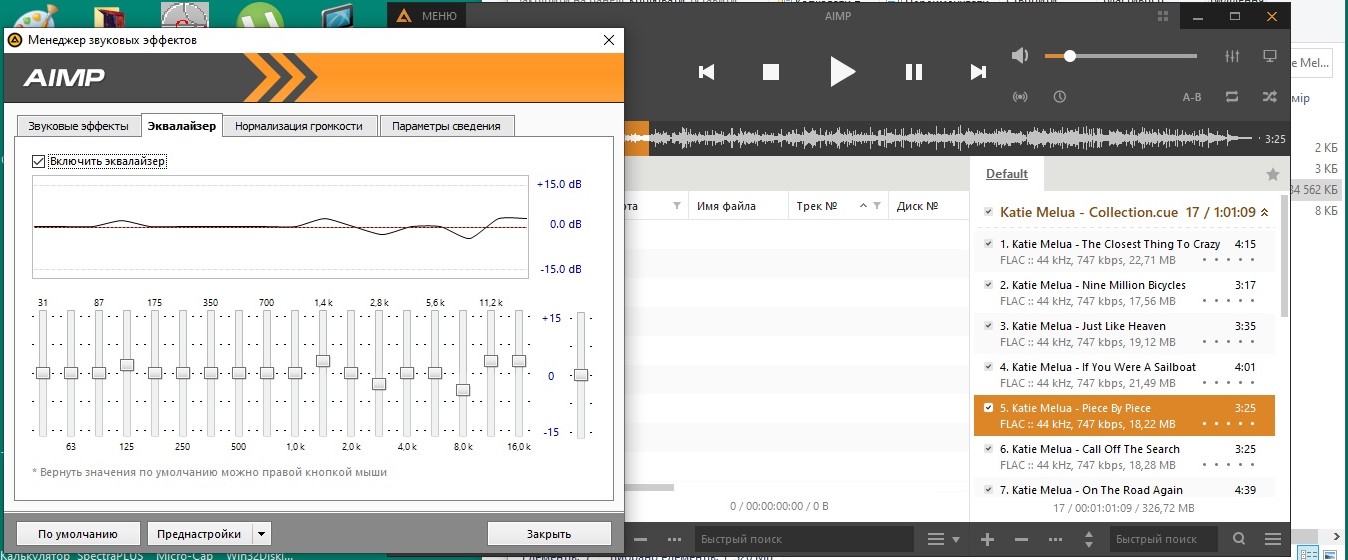Screen dimensions: 1348x560
Task: Toggle checkbox for Collection.cue group
Action: click(989, 212)
